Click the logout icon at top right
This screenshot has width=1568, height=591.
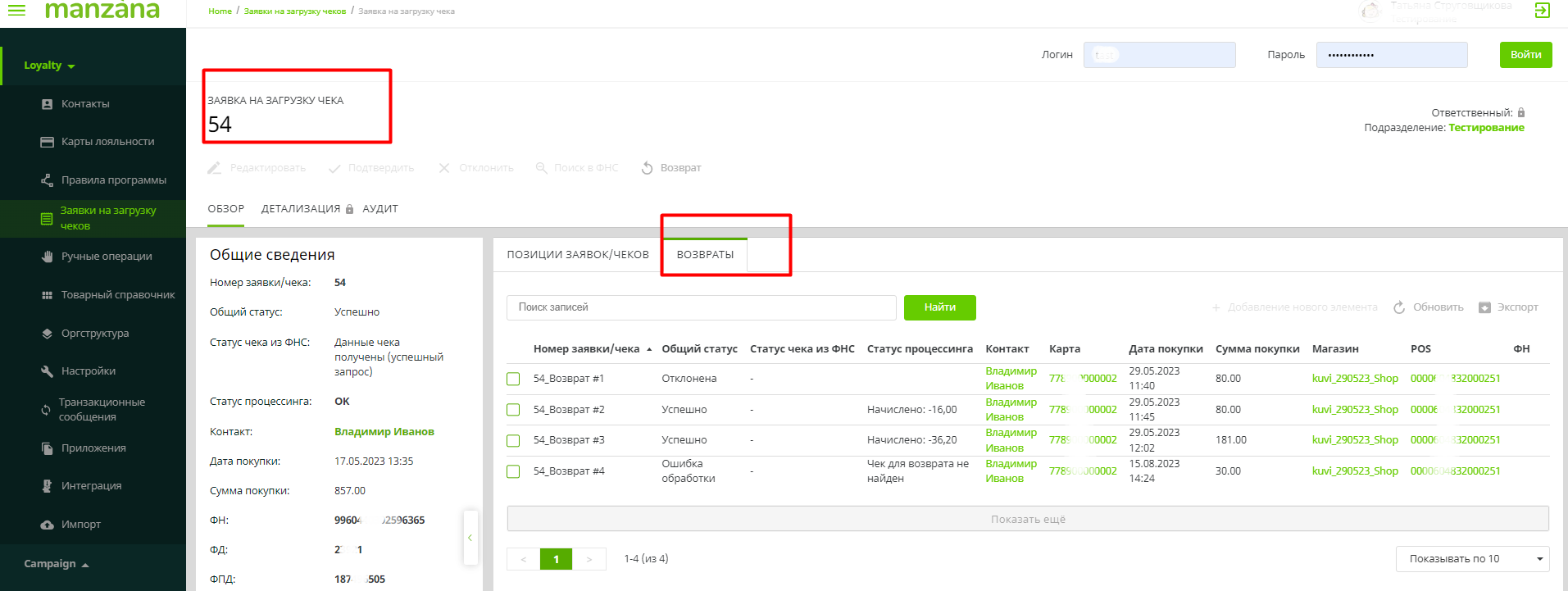pyautogui.click(x=1542, y=11)
